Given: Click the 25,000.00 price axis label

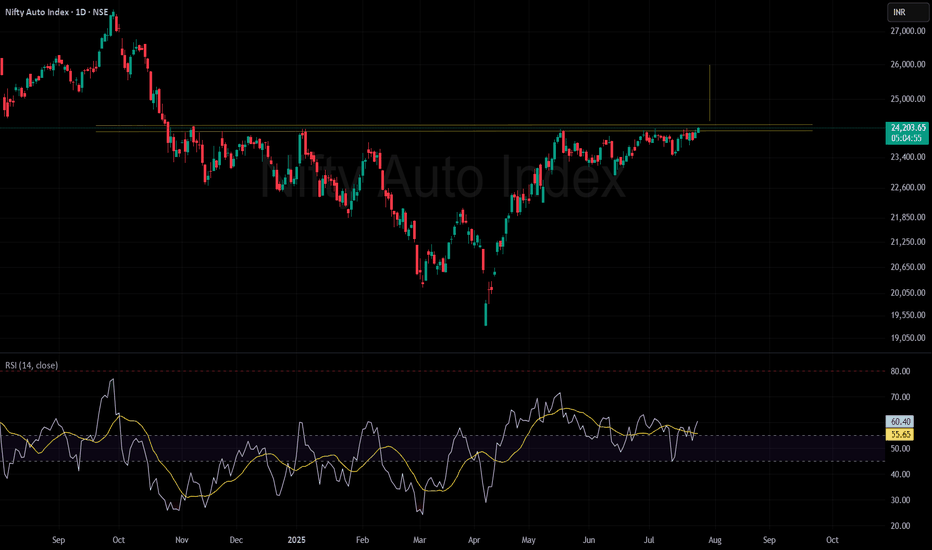Looking at the screenshot, I should (908, 99).
